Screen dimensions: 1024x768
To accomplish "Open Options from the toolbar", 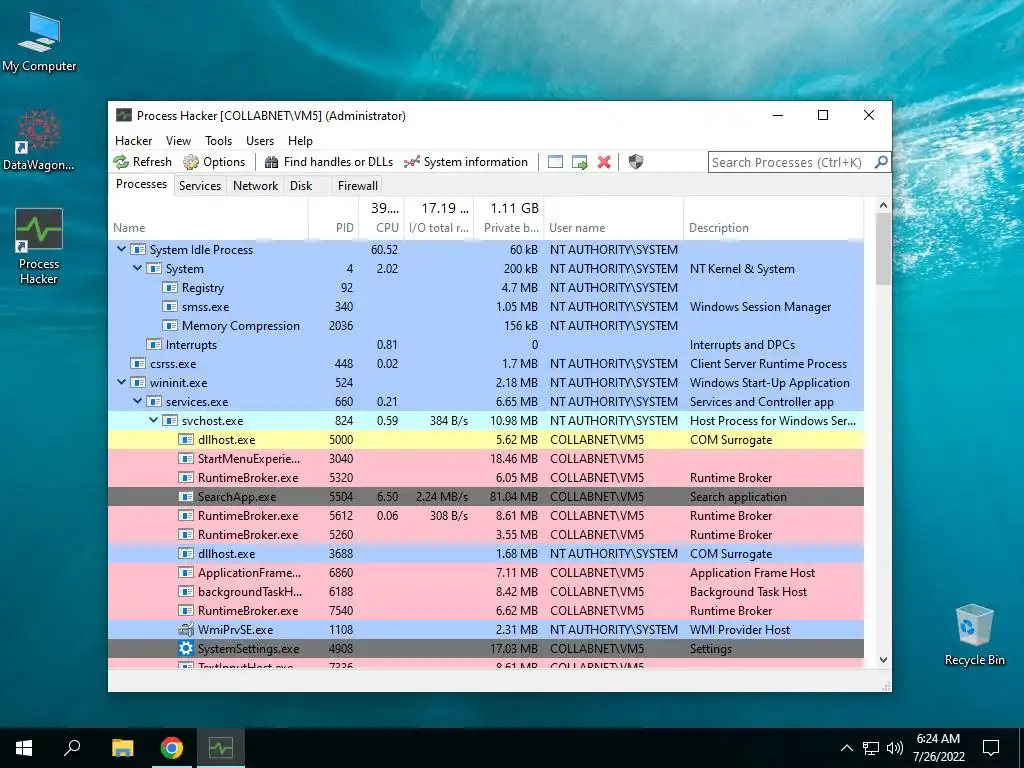I will (x=214, y=162).
